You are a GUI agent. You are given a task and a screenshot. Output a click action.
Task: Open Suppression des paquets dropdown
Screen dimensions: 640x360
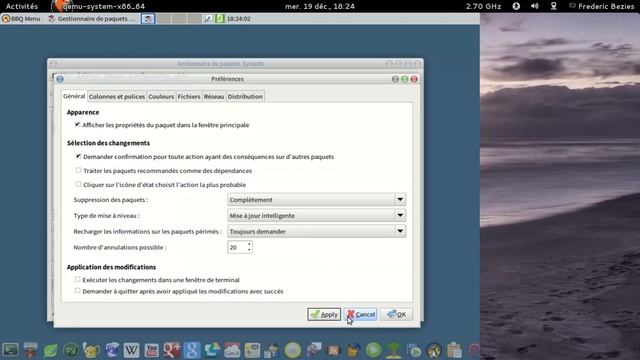tap(316, 200)
